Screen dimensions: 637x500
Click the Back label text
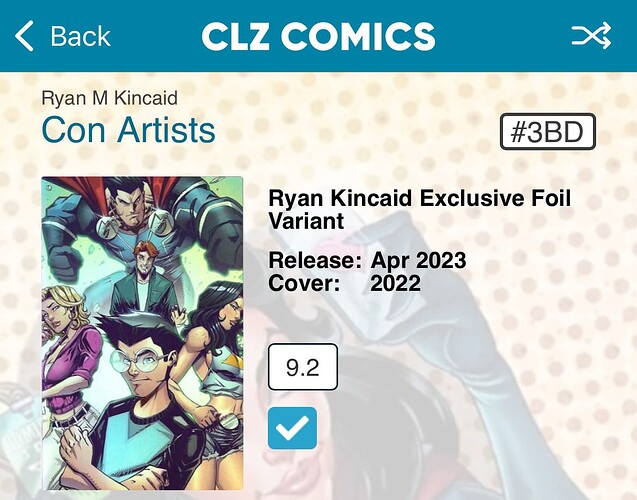pyautogui.click(x=80, y=36)
